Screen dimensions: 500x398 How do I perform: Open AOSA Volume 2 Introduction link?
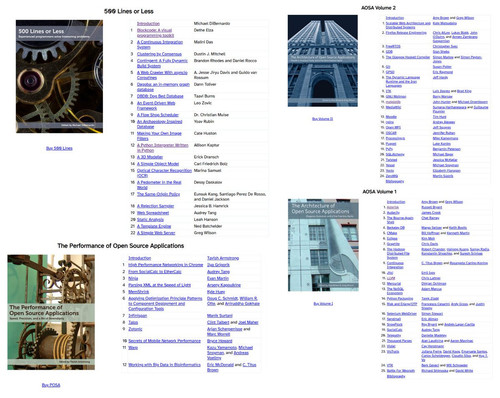pos(395,18)
